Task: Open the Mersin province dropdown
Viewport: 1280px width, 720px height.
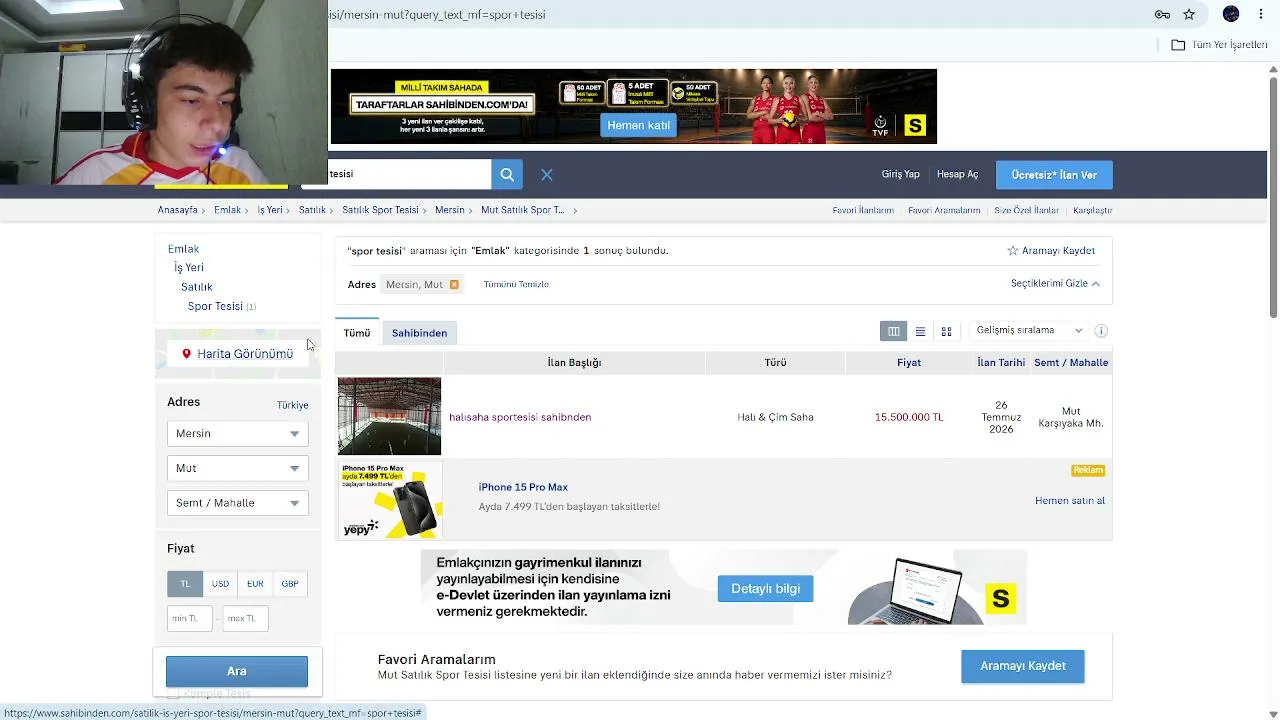Action: pyautogui.click(x=238, y=433)
